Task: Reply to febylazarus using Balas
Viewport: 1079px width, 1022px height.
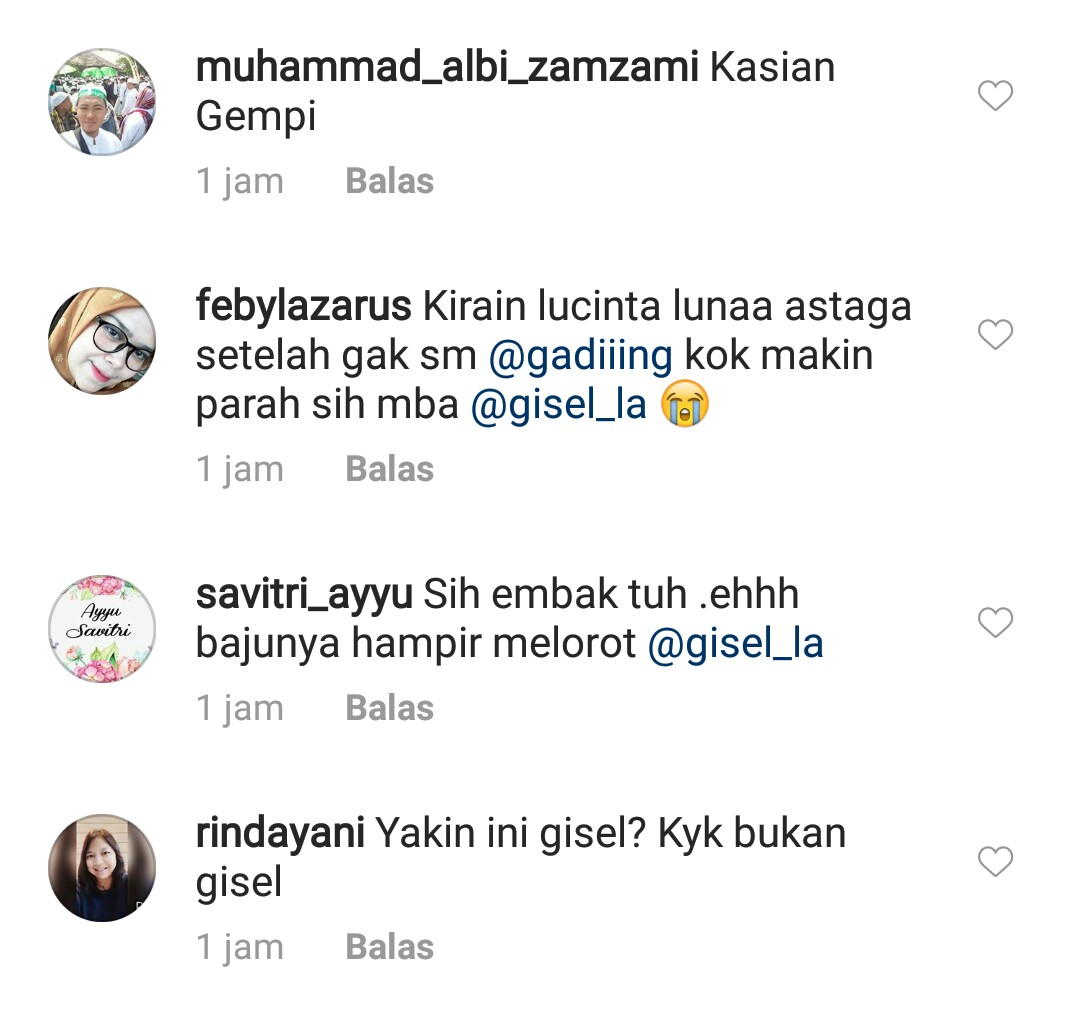Action: pos(389,469)
